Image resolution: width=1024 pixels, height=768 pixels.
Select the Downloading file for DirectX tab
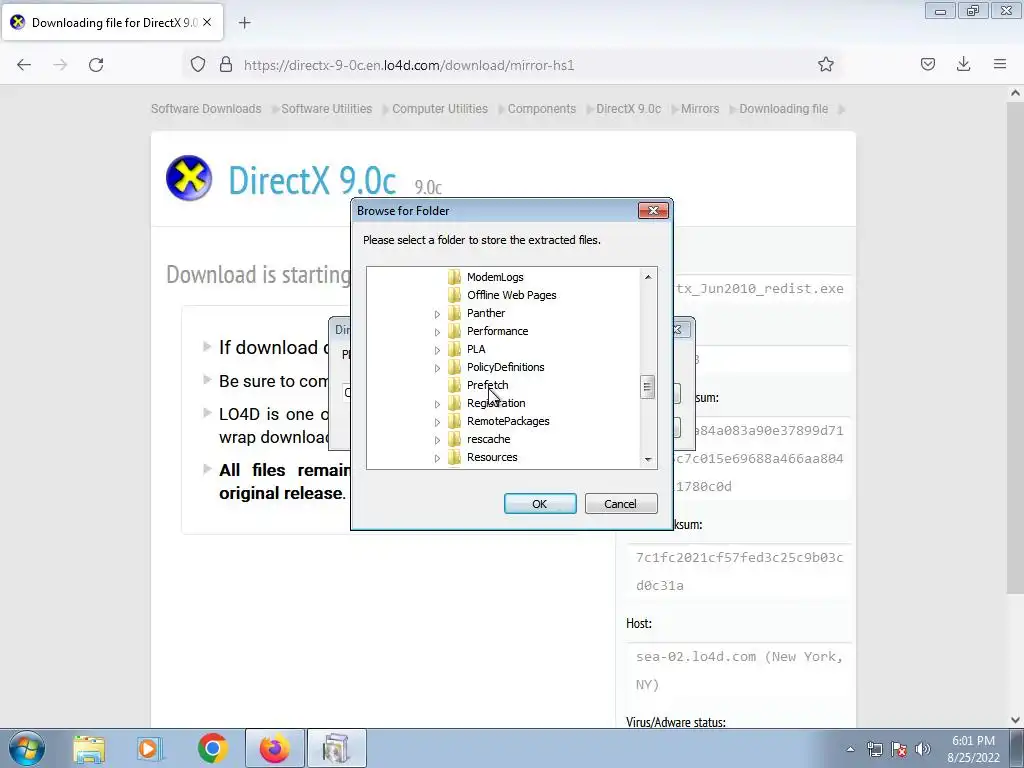pos(112,22)
